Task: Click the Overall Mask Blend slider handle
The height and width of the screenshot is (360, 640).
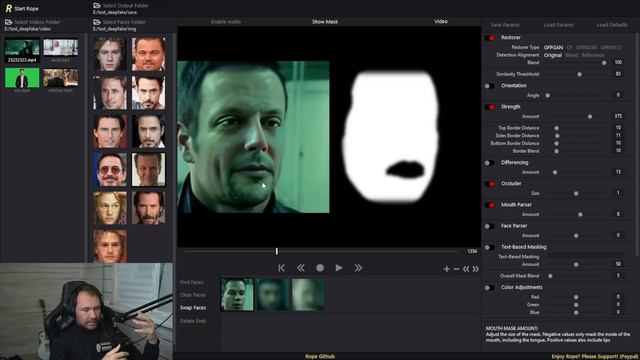Action: point(550,276)
